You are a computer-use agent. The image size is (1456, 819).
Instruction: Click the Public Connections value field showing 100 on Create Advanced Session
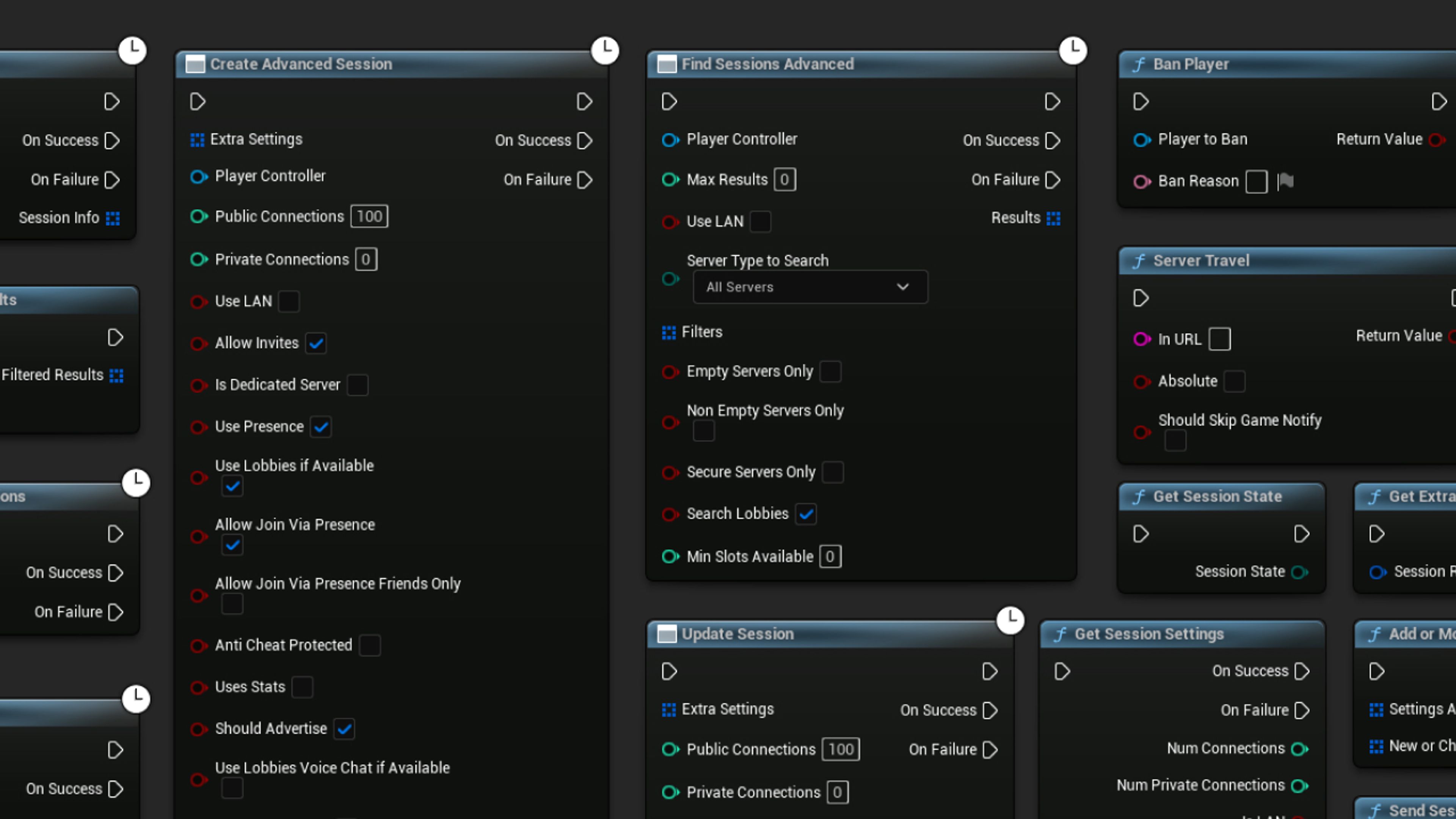coord(369,217)
